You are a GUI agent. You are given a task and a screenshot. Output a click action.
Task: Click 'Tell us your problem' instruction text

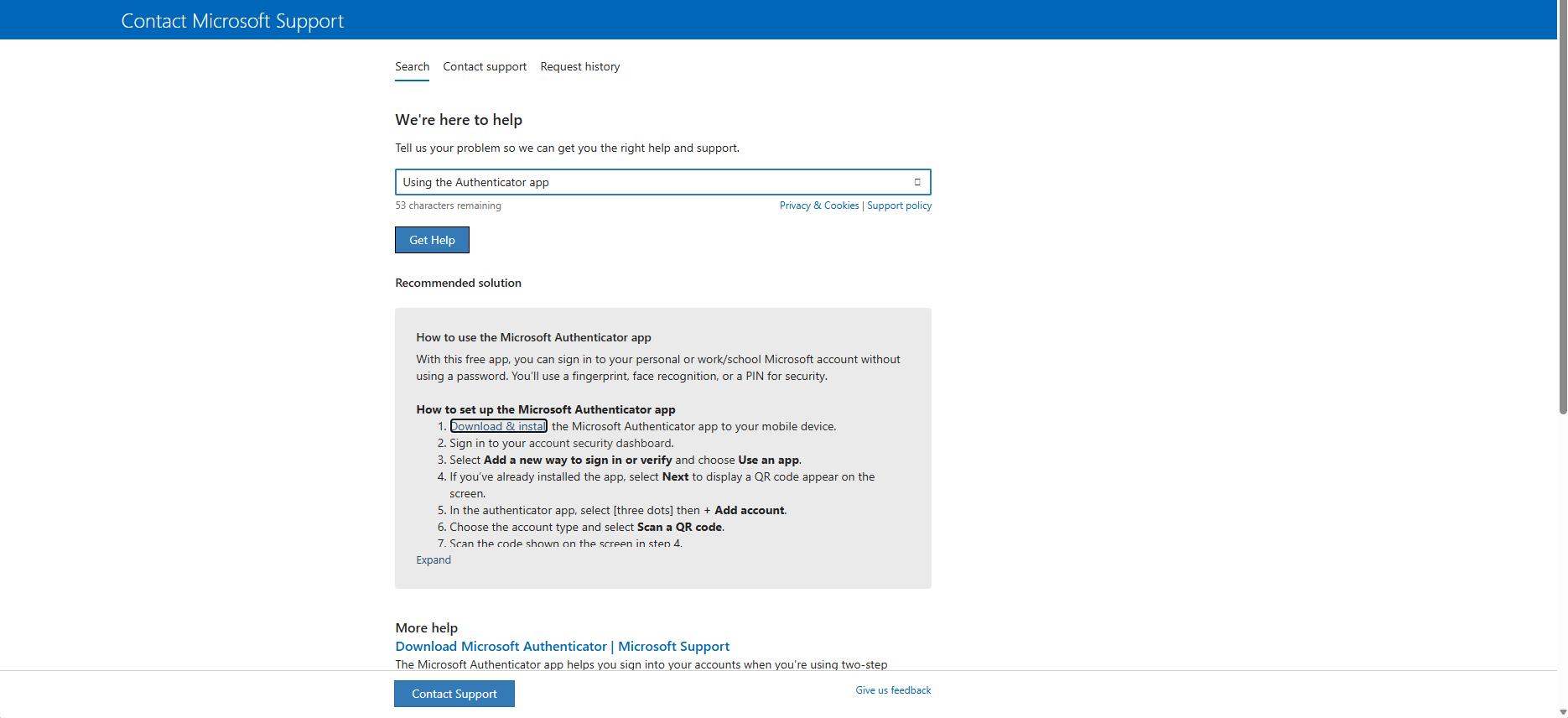[567, 148]
